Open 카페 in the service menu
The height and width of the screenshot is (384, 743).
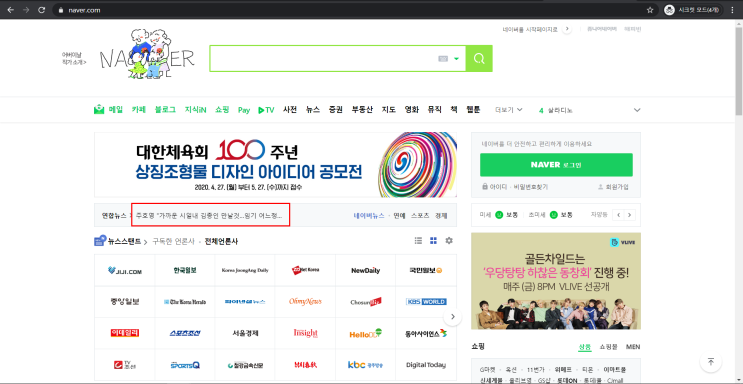tap(139, 110)
